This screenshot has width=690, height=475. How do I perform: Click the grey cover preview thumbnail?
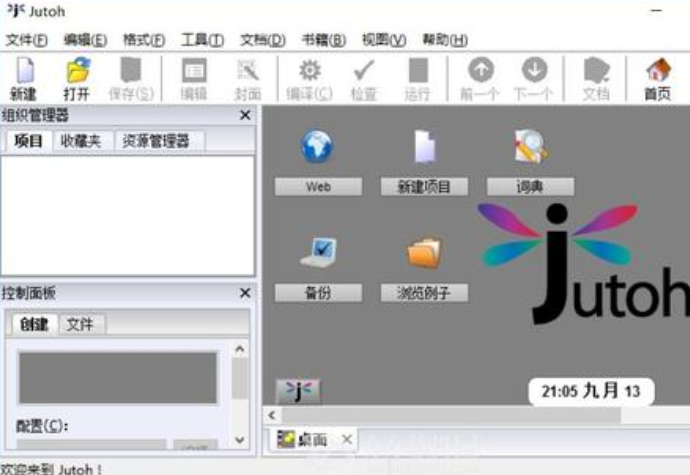click(x=117, y=378)
